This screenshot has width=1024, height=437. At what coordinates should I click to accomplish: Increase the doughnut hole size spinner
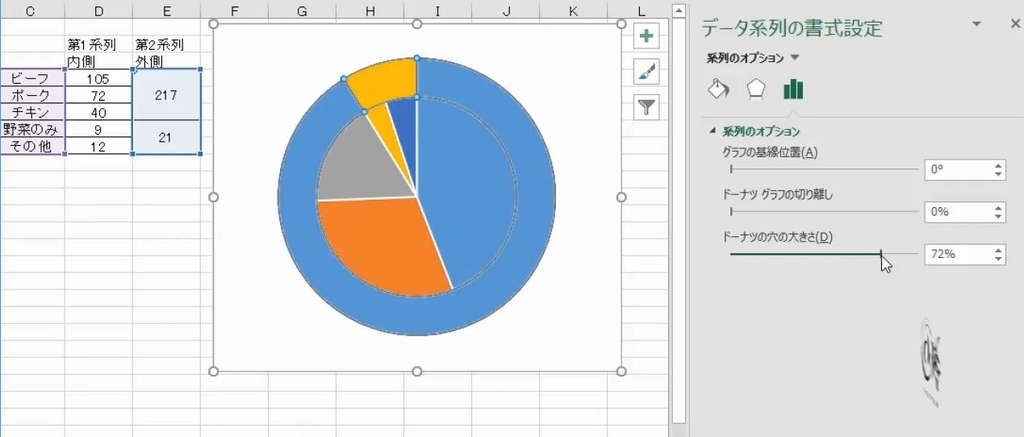(x=999, y=250)
